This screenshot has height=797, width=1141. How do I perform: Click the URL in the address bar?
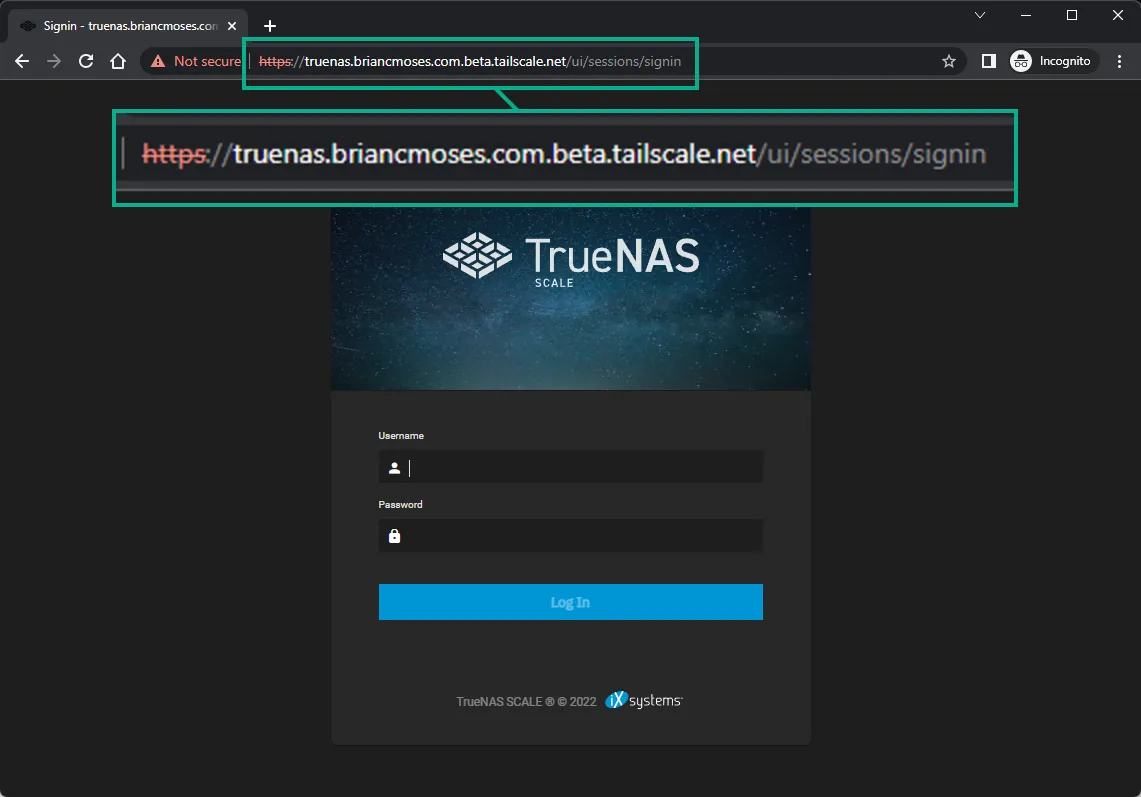[x=470, y=61]
